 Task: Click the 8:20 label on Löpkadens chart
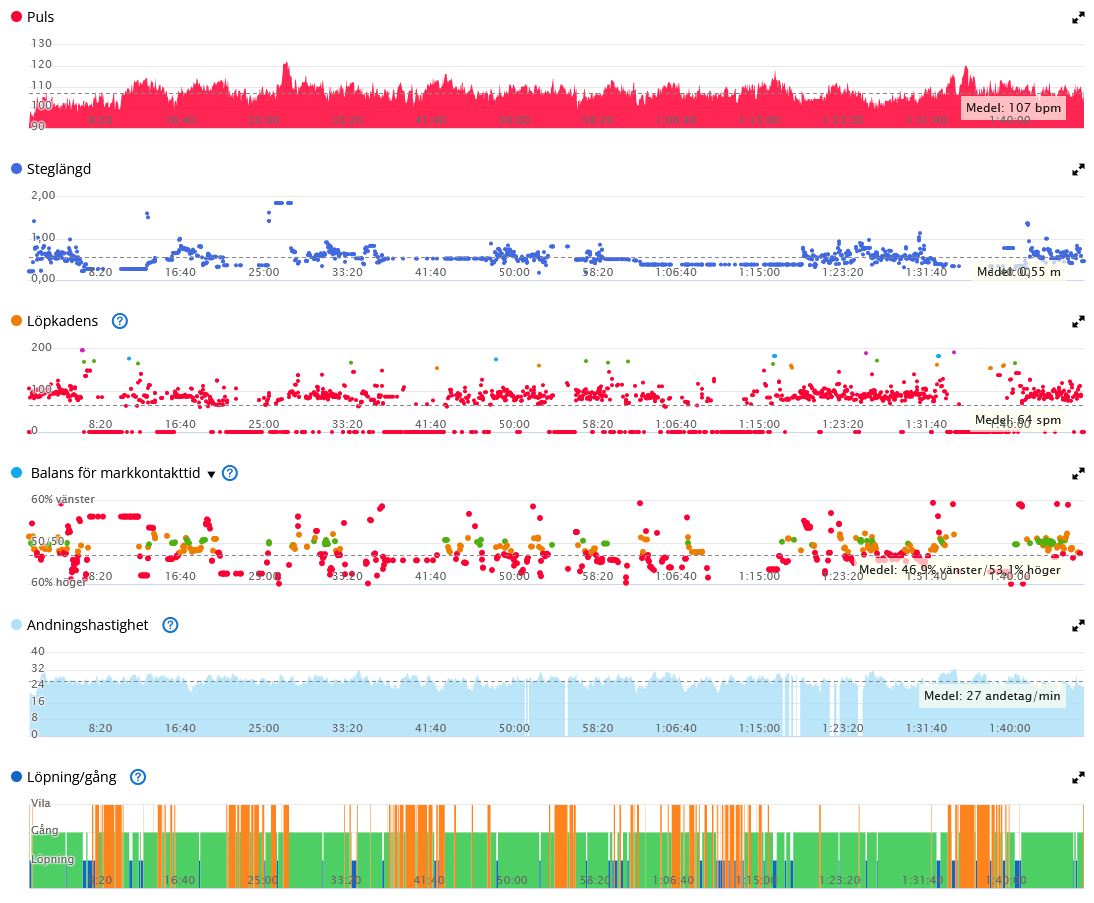pos(100,424)
